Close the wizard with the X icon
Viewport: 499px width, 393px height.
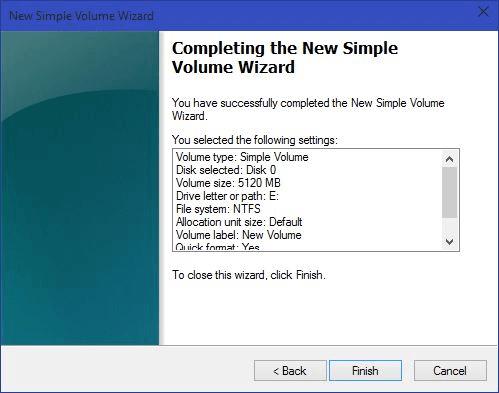pyautogui.click(x=483, y=12)
